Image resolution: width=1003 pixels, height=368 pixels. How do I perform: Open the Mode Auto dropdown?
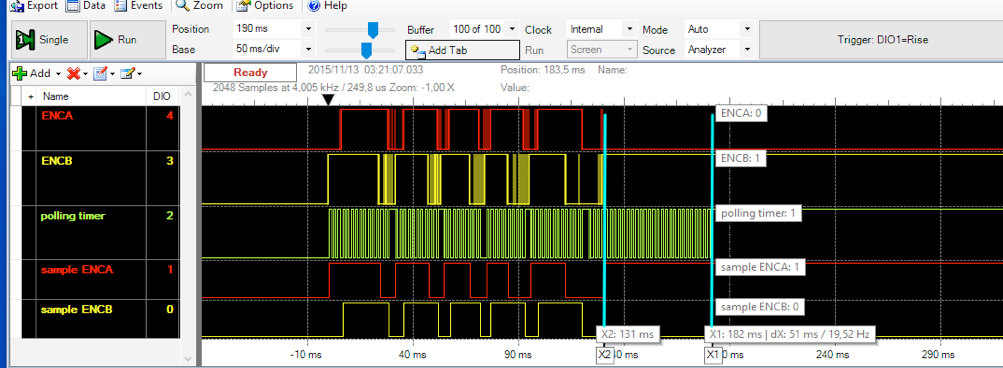pyautogui.click(x=747, y=29)
